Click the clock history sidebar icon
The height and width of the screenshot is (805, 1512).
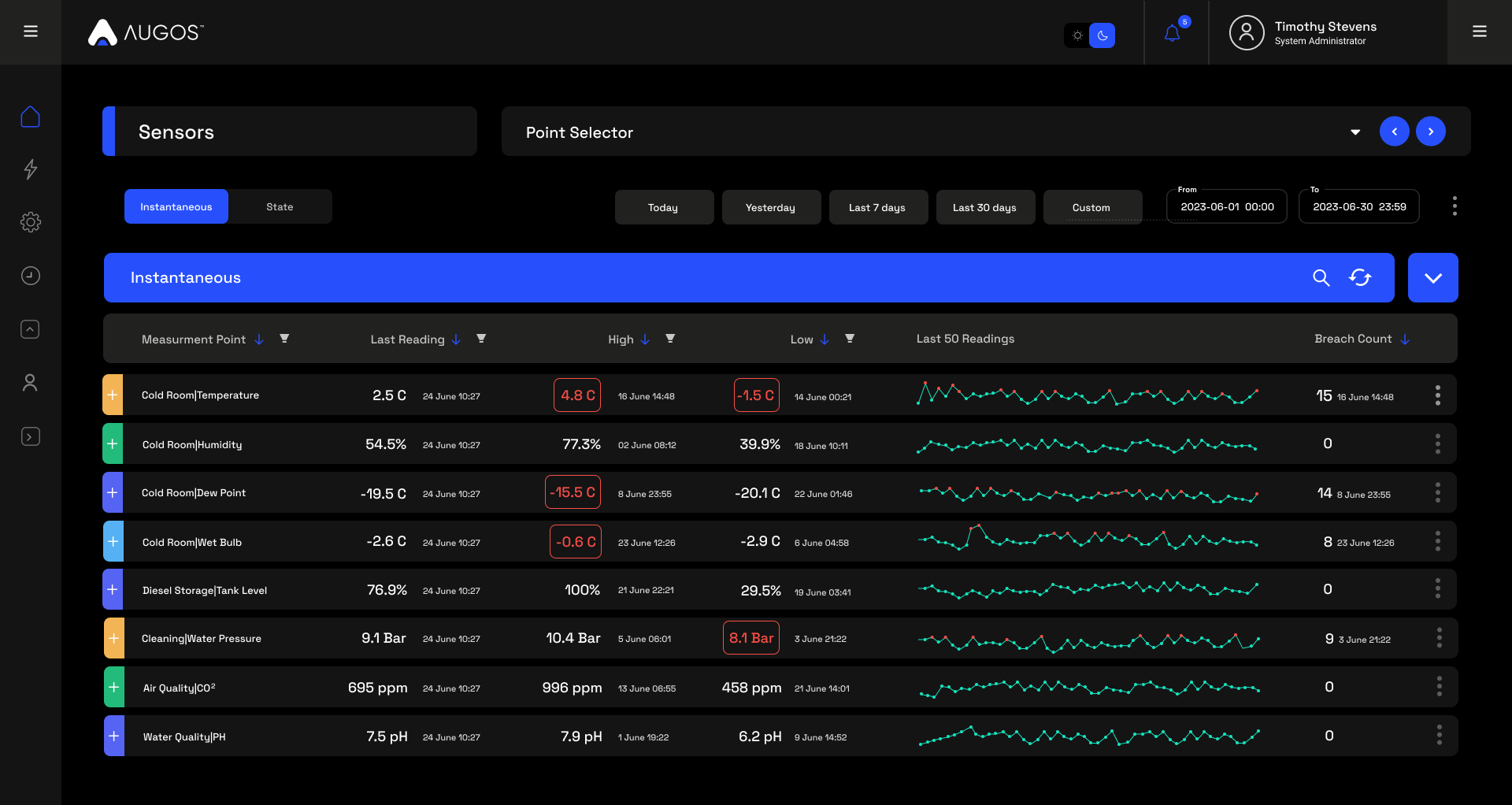30,276
